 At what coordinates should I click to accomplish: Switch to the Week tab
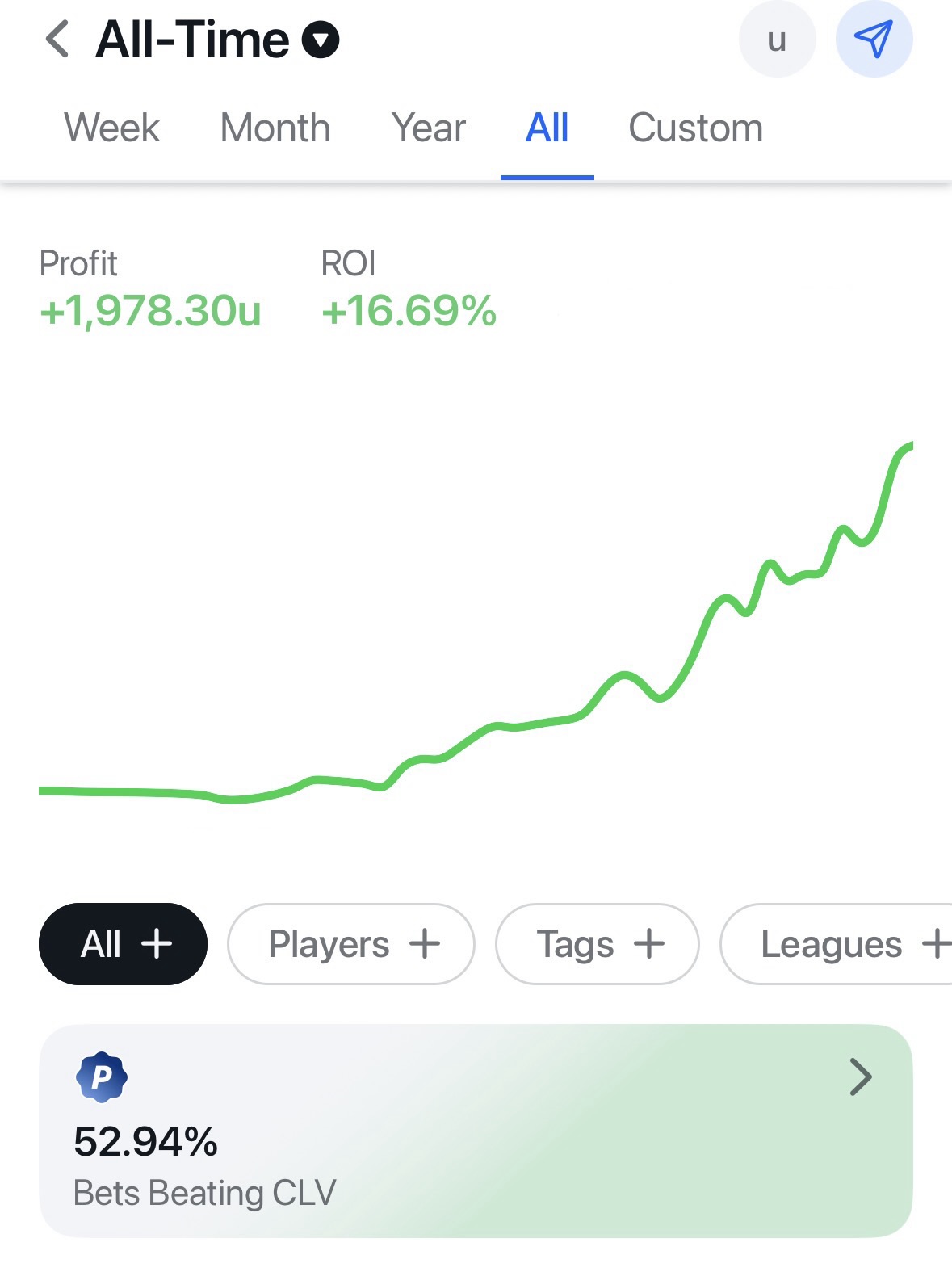click(x=112, y=128)
